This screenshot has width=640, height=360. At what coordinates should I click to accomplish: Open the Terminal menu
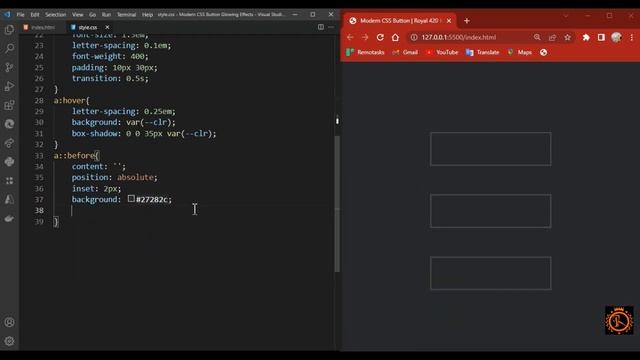(x=127, y=14)
